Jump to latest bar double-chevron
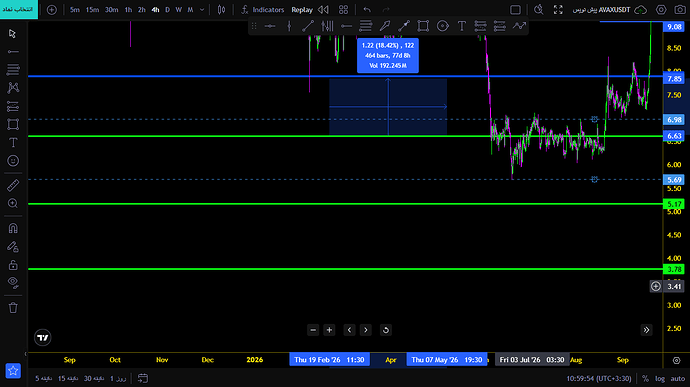Viewport: 690px width, 387px height. (646, 330)
